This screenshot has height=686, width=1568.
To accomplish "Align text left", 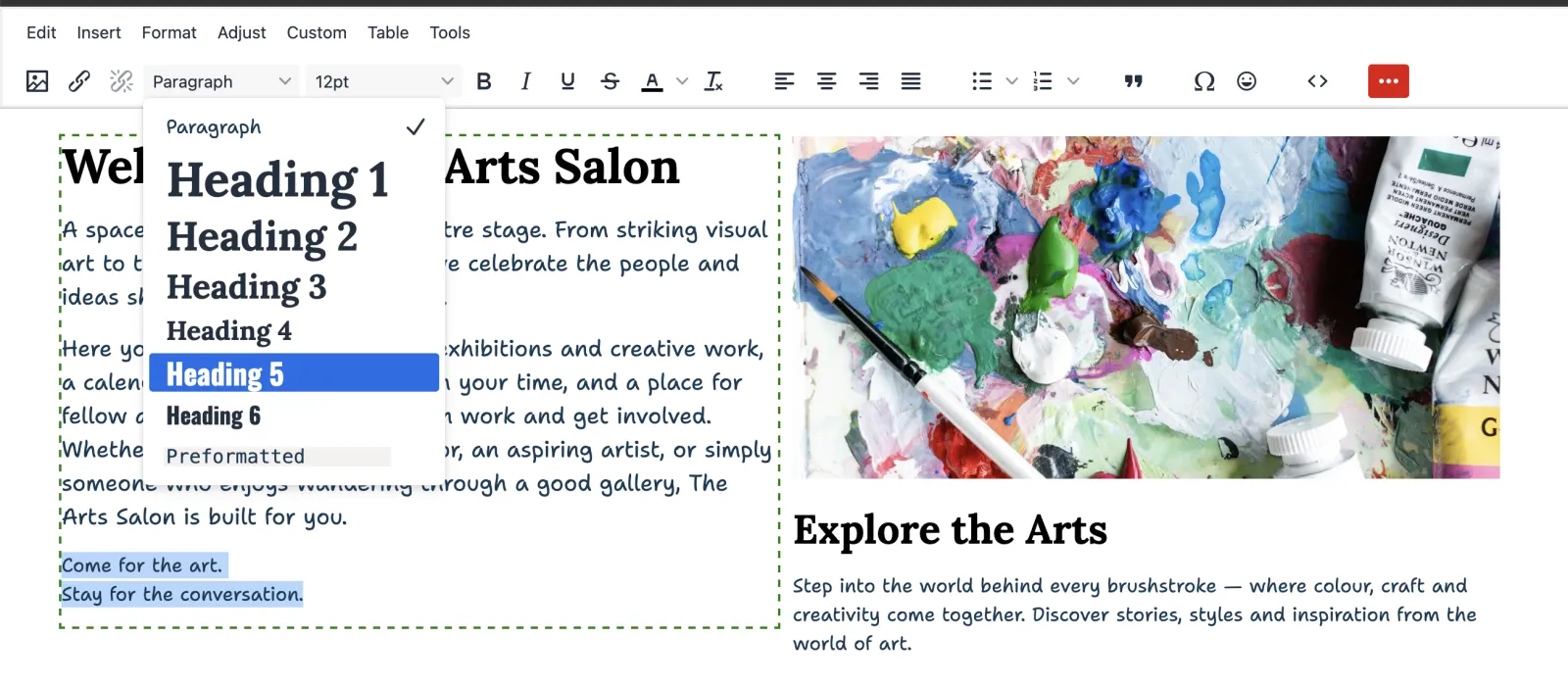I will pyautogui.click(x=784, y=81).
